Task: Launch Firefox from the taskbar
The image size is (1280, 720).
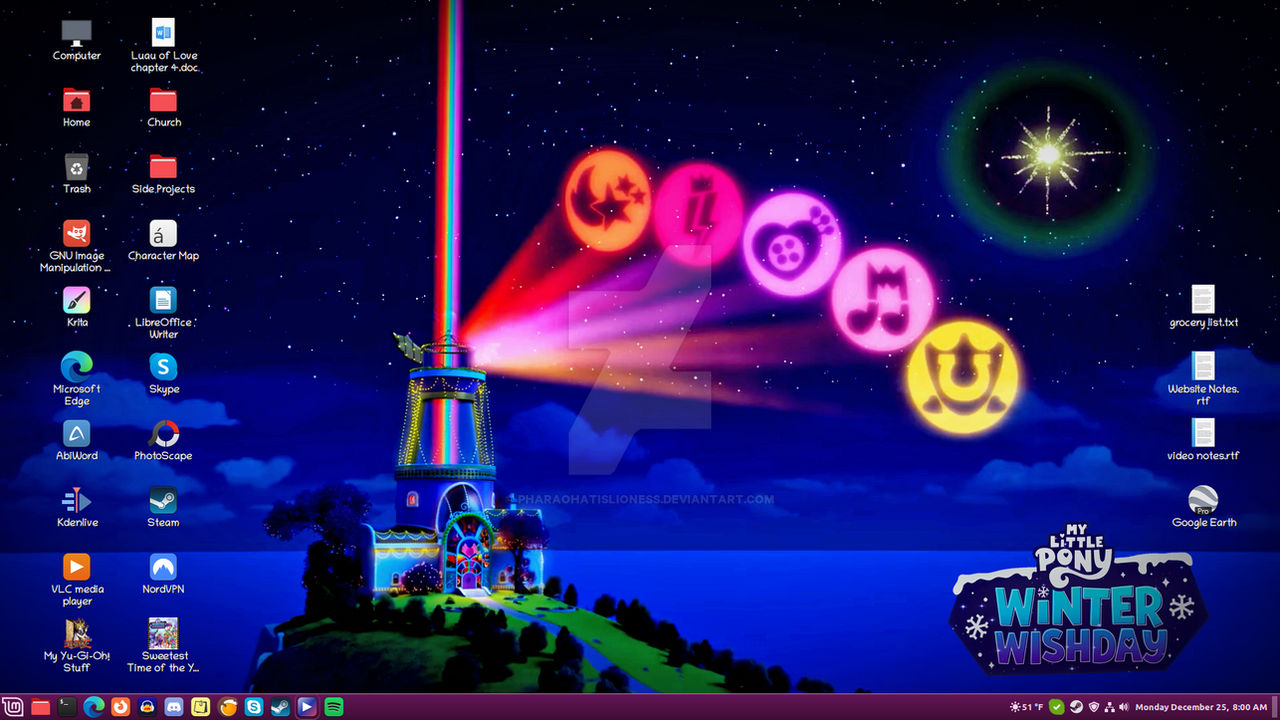Action: (x=120, y=707)
